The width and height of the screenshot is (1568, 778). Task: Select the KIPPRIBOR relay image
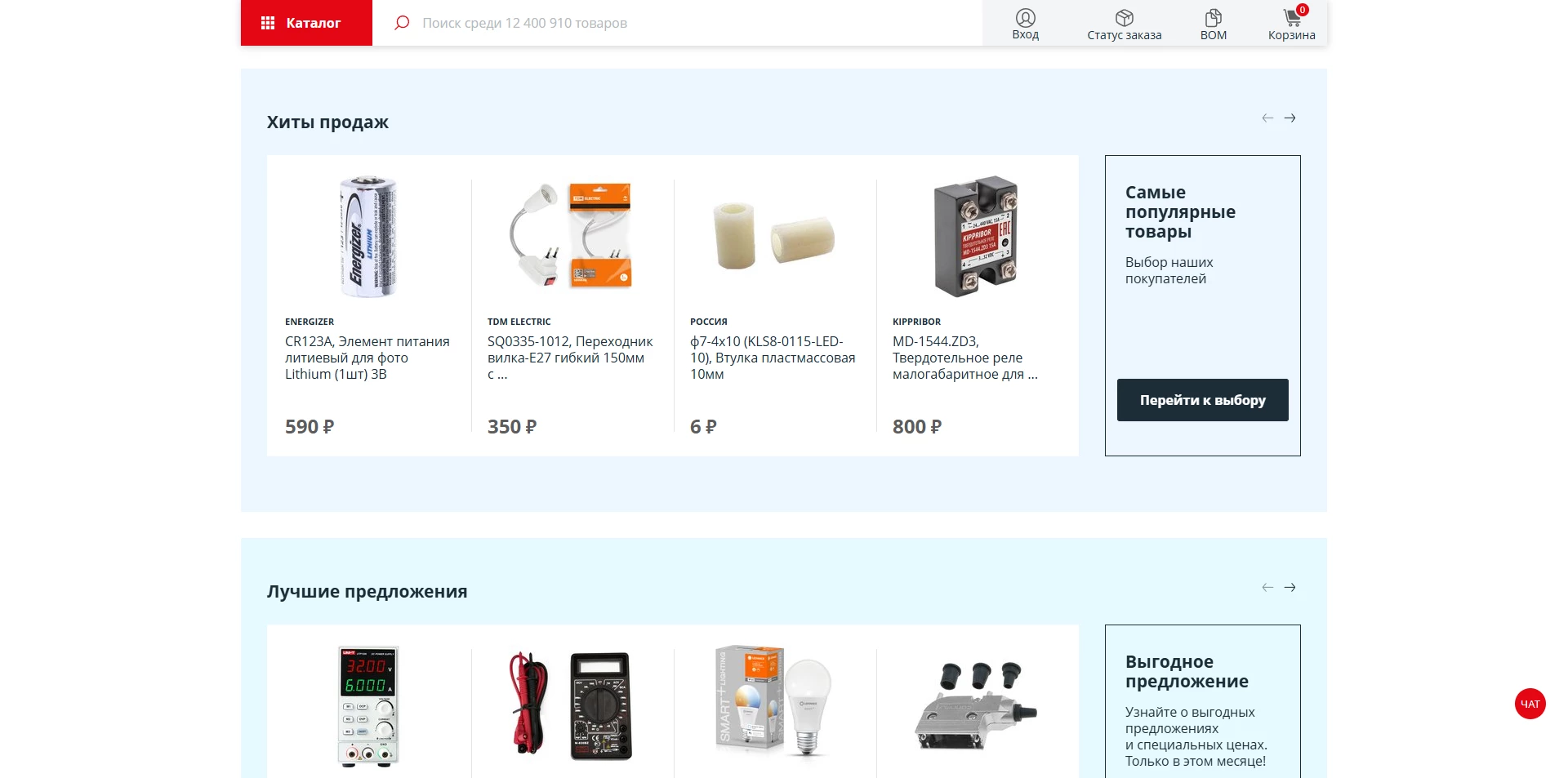click(976, 237)
